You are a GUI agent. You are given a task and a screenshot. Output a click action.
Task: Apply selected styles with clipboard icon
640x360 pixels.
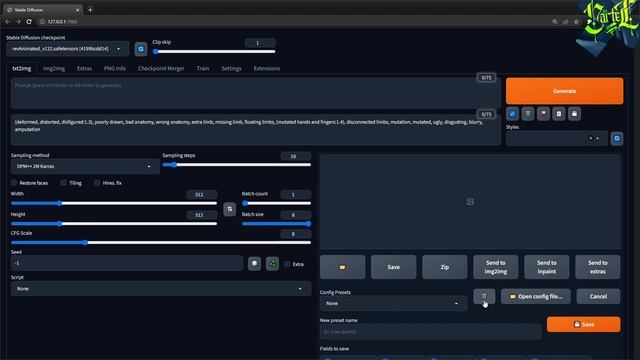pyautogui.click(x=559, y=114)
